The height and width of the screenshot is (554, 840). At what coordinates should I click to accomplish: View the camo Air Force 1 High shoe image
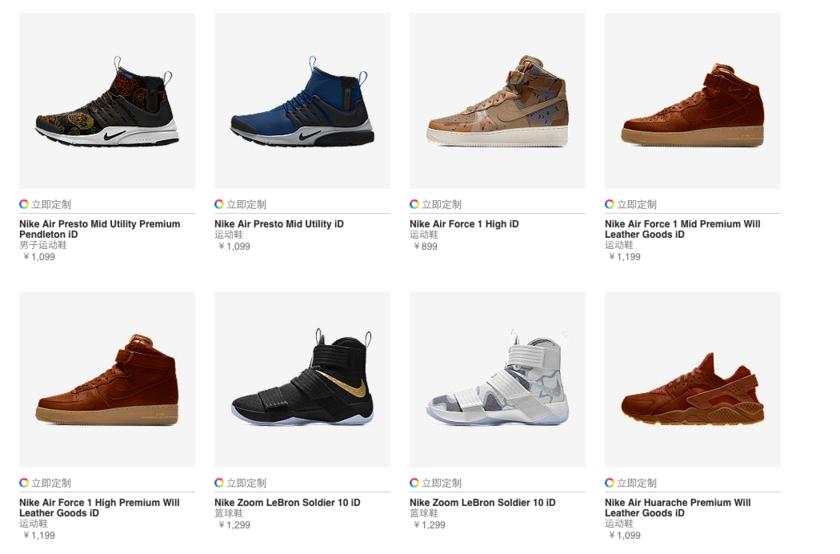tap(497, 102)
